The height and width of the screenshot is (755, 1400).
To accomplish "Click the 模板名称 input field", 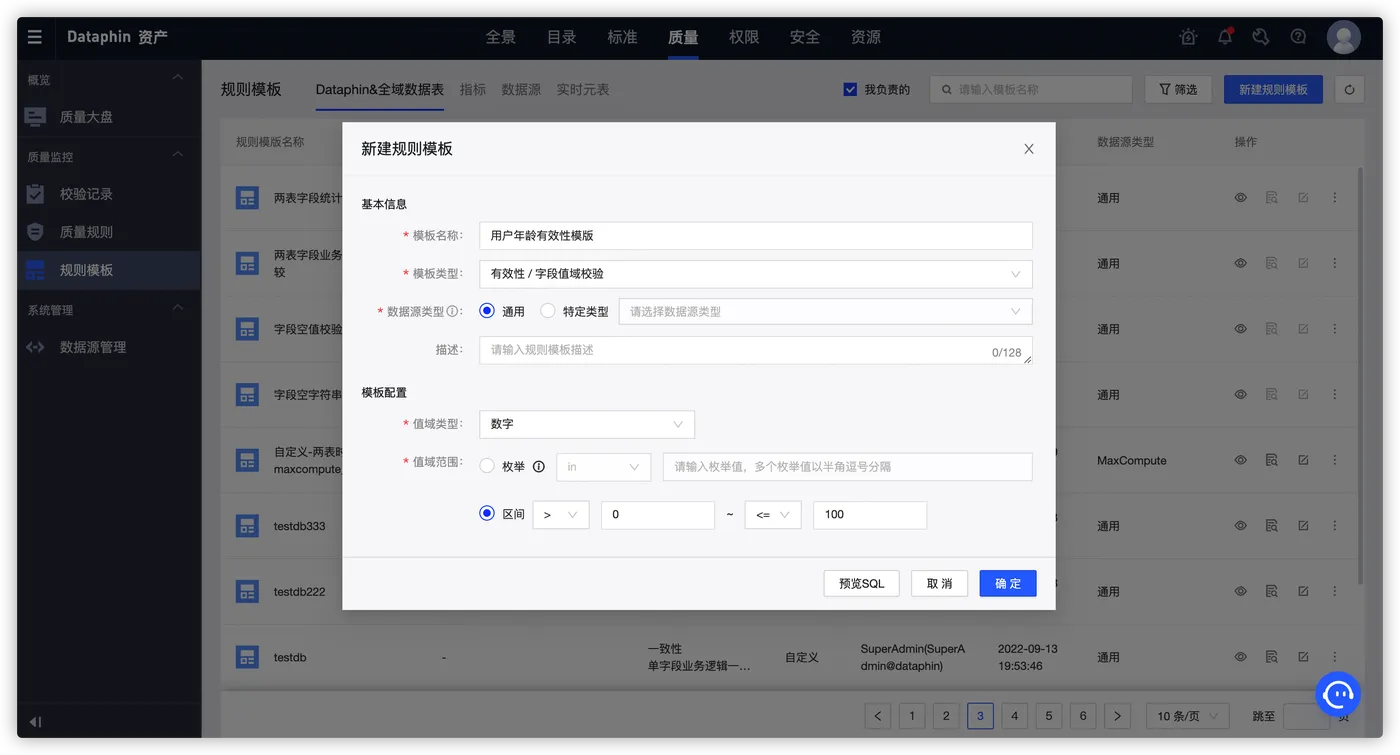I will pyautogui.click(x=756, y=236).
